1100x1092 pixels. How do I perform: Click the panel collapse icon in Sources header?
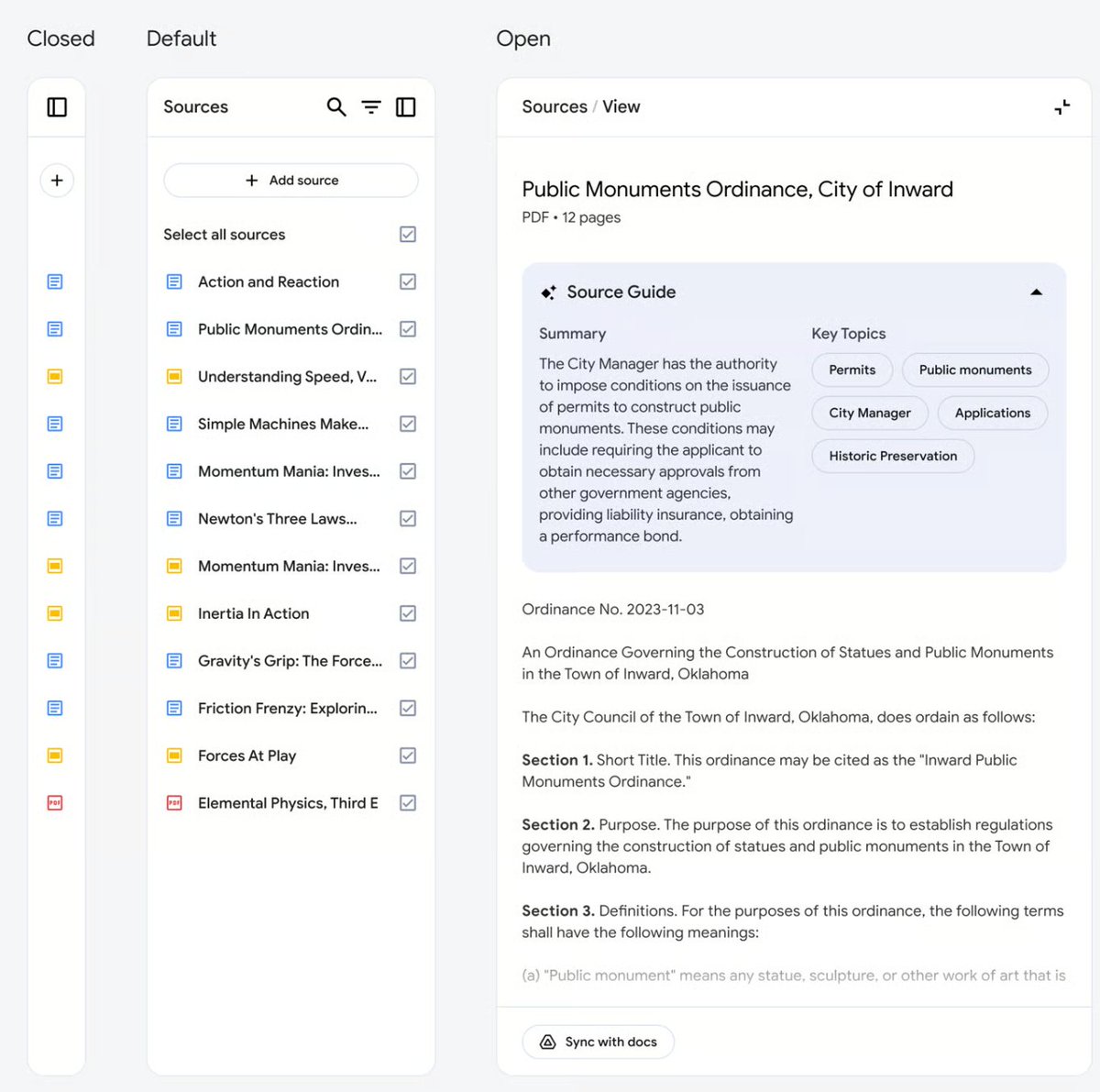click(405, 107)
